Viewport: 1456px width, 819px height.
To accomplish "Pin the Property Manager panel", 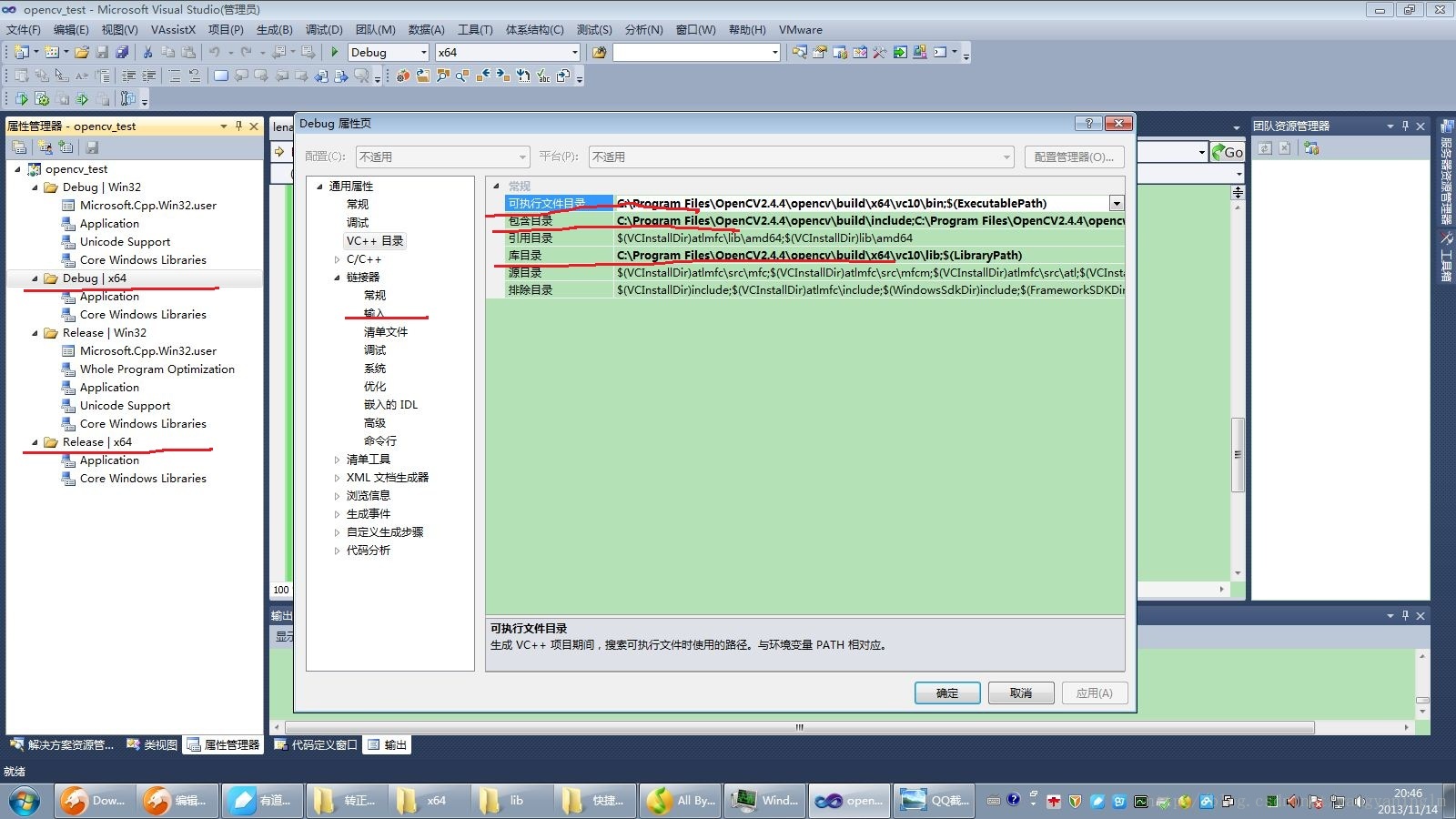I will click(x=238, y=126).
